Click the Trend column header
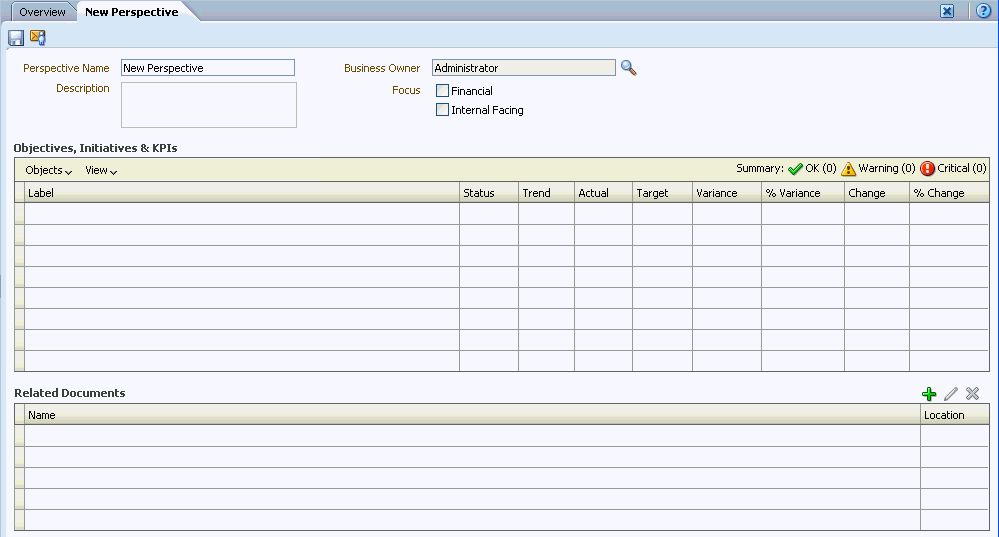Screen dimensions: 999x537 pyautogui.click(x=546, y=192)
